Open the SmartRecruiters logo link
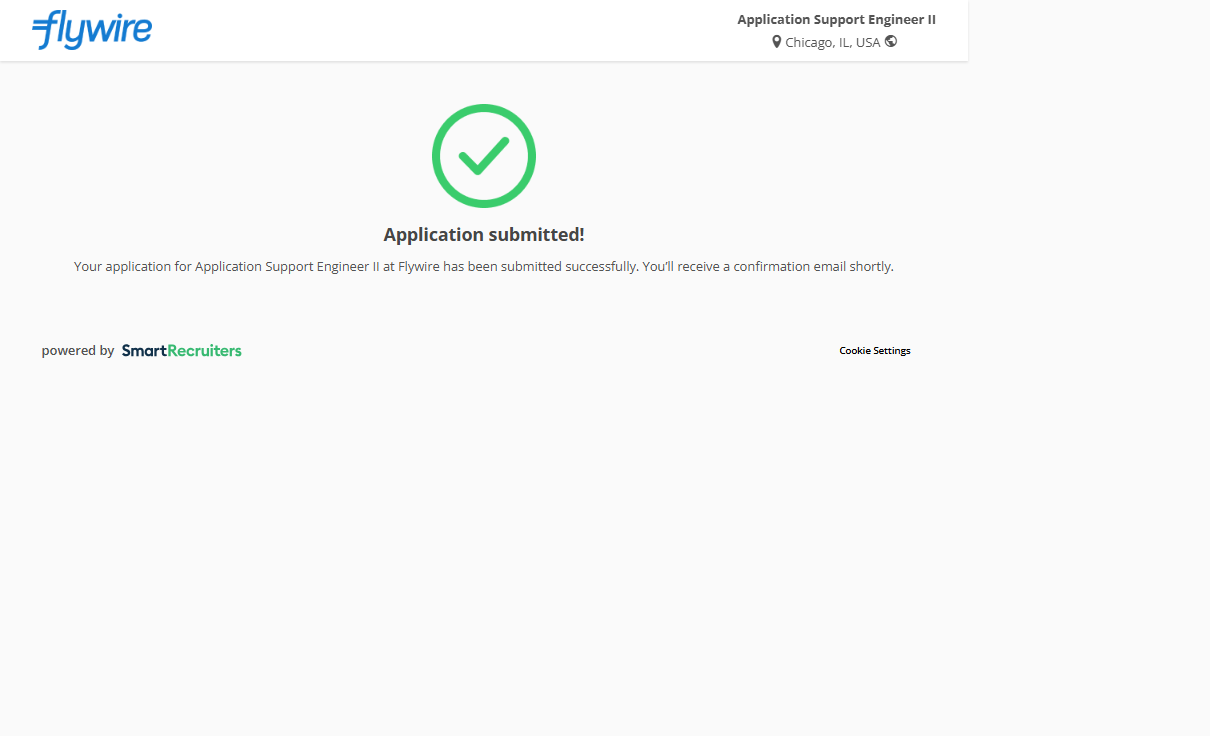The height and width of the screenshot is (736, 1210). pyautogui.click(x=181, y=351)
